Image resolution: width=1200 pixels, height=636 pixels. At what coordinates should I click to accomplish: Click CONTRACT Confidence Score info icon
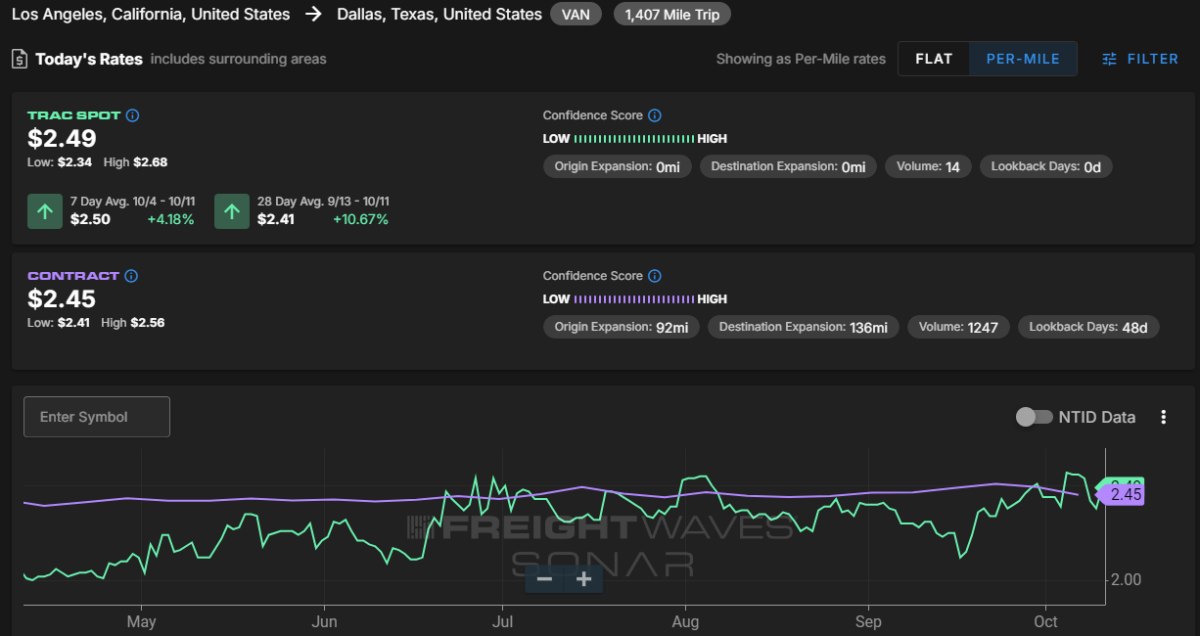pos(654,276)
